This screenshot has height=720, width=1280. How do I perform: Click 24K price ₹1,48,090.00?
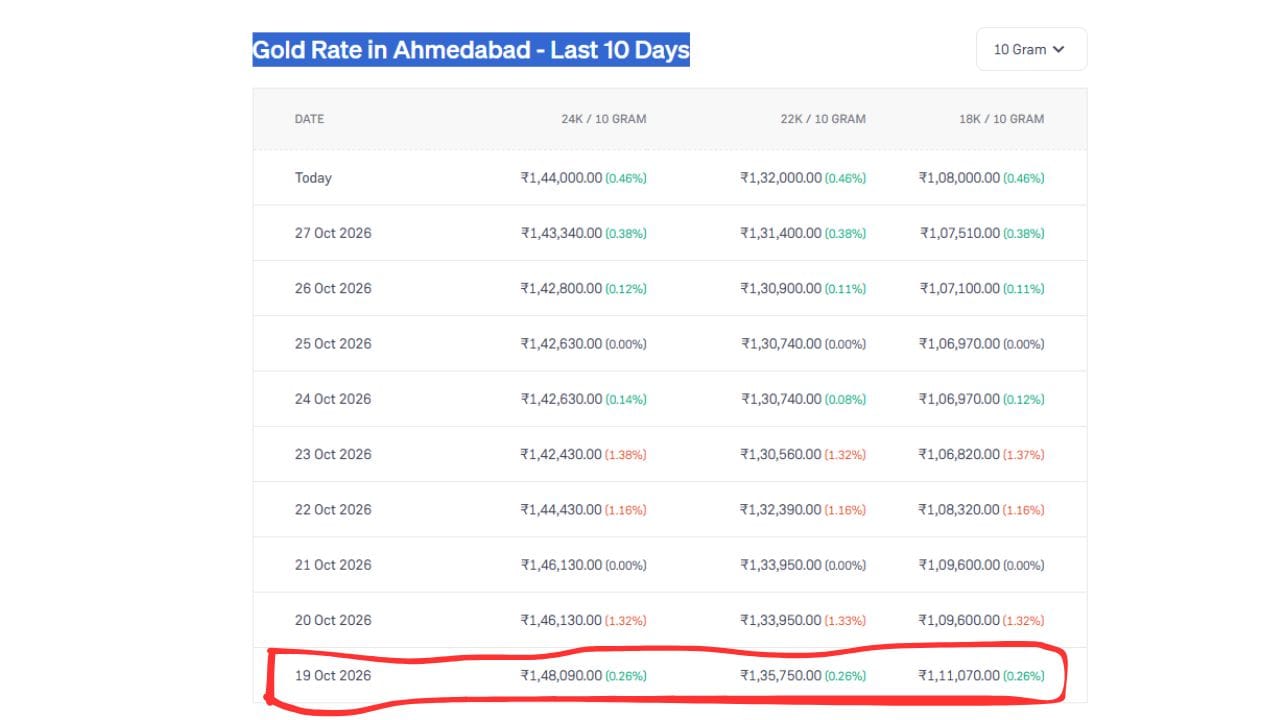pyautogui.click(x=561, y=675)
